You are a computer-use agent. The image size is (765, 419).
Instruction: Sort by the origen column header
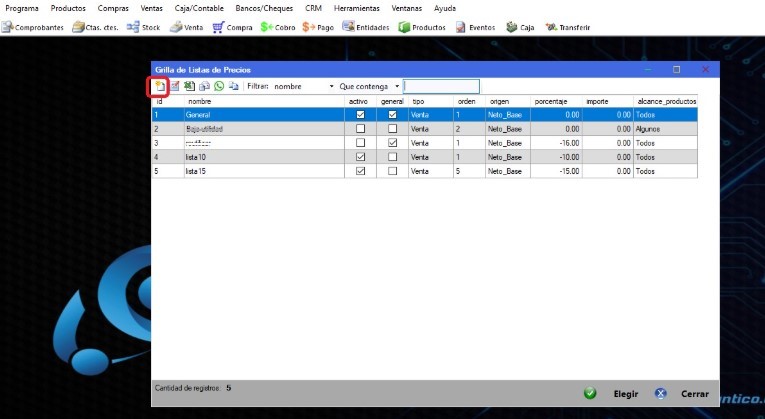point(508,101)
